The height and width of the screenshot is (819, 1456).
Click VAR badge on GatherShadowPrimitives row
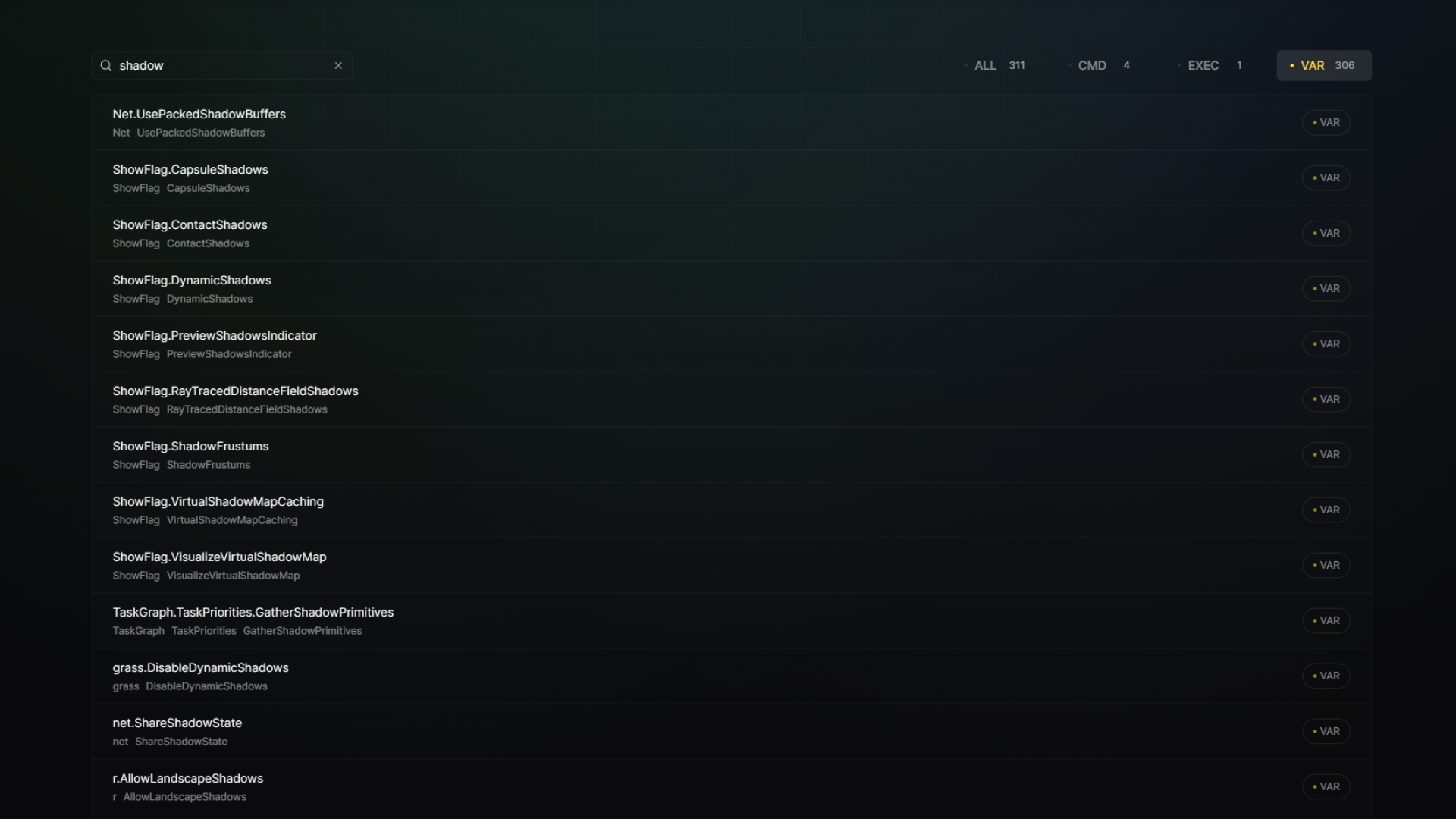pyautogui.click(x=1326, y=620)
